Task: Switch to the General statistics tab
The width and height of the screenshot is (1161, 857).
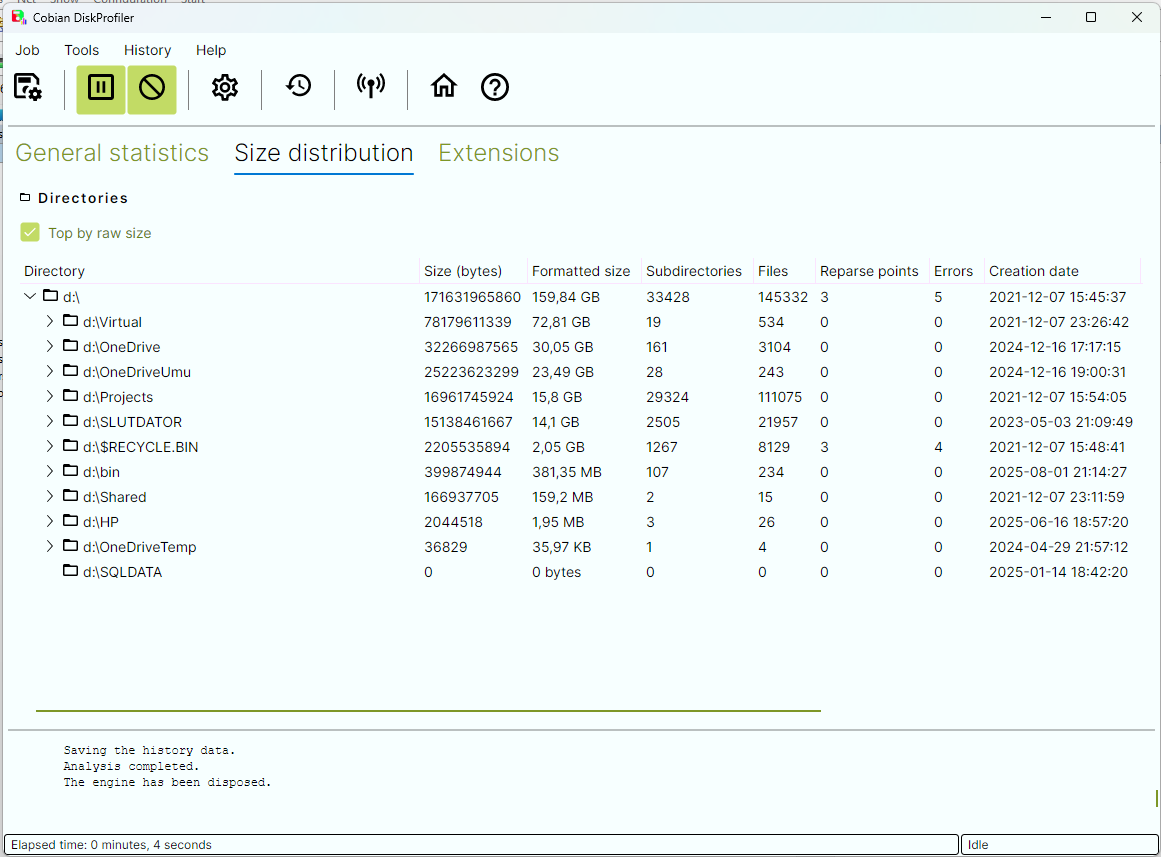Action: [112, 153]
